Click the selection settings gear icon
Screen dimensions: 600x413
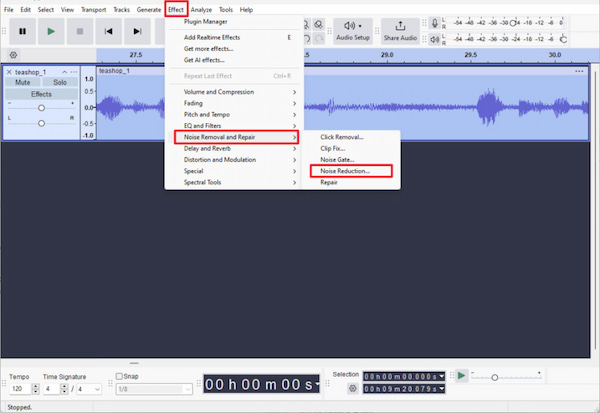pyautogui.click(x=353, y=389)
